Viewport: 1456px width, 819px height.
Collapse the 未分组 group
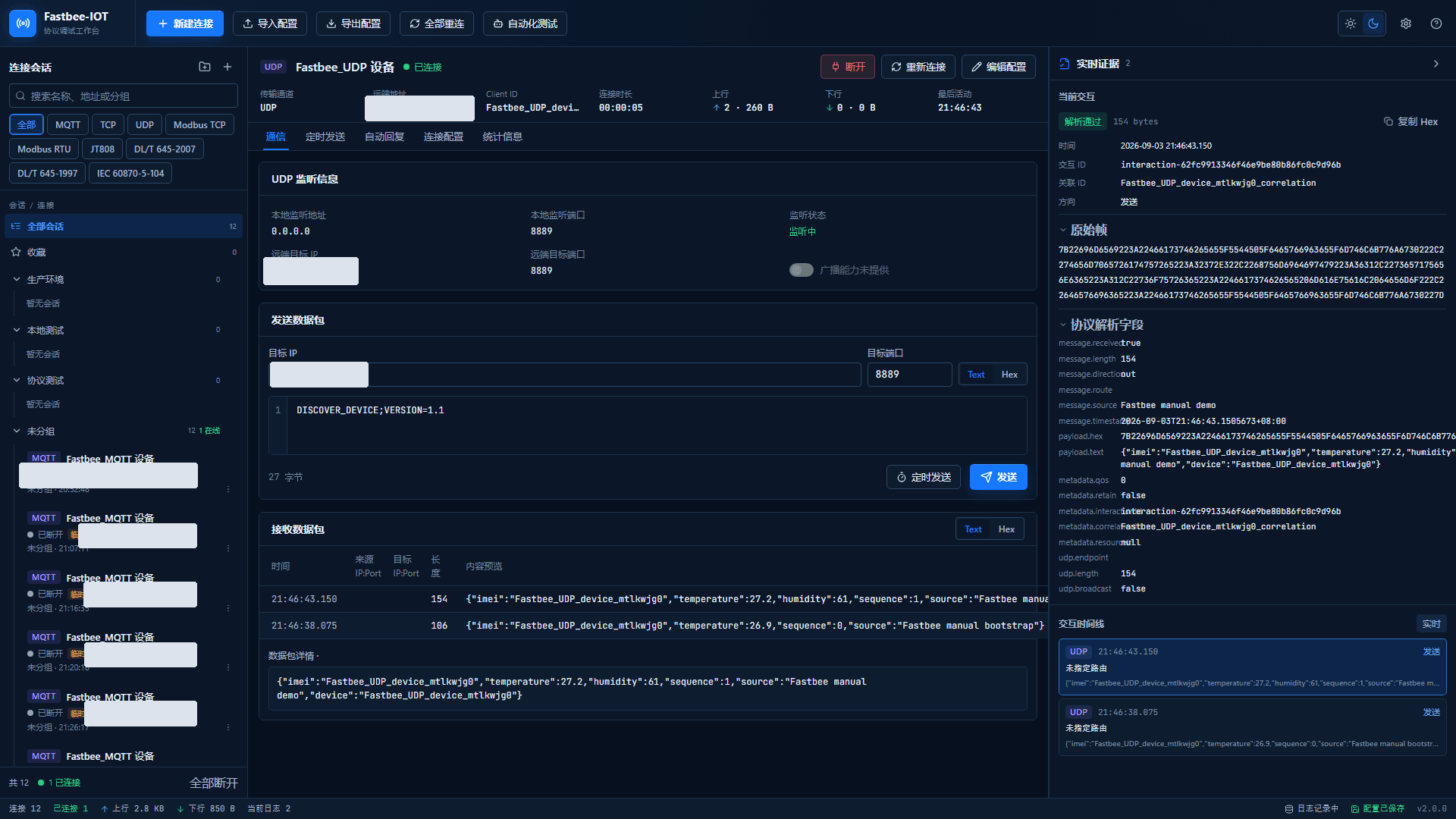tap(17, 431)
